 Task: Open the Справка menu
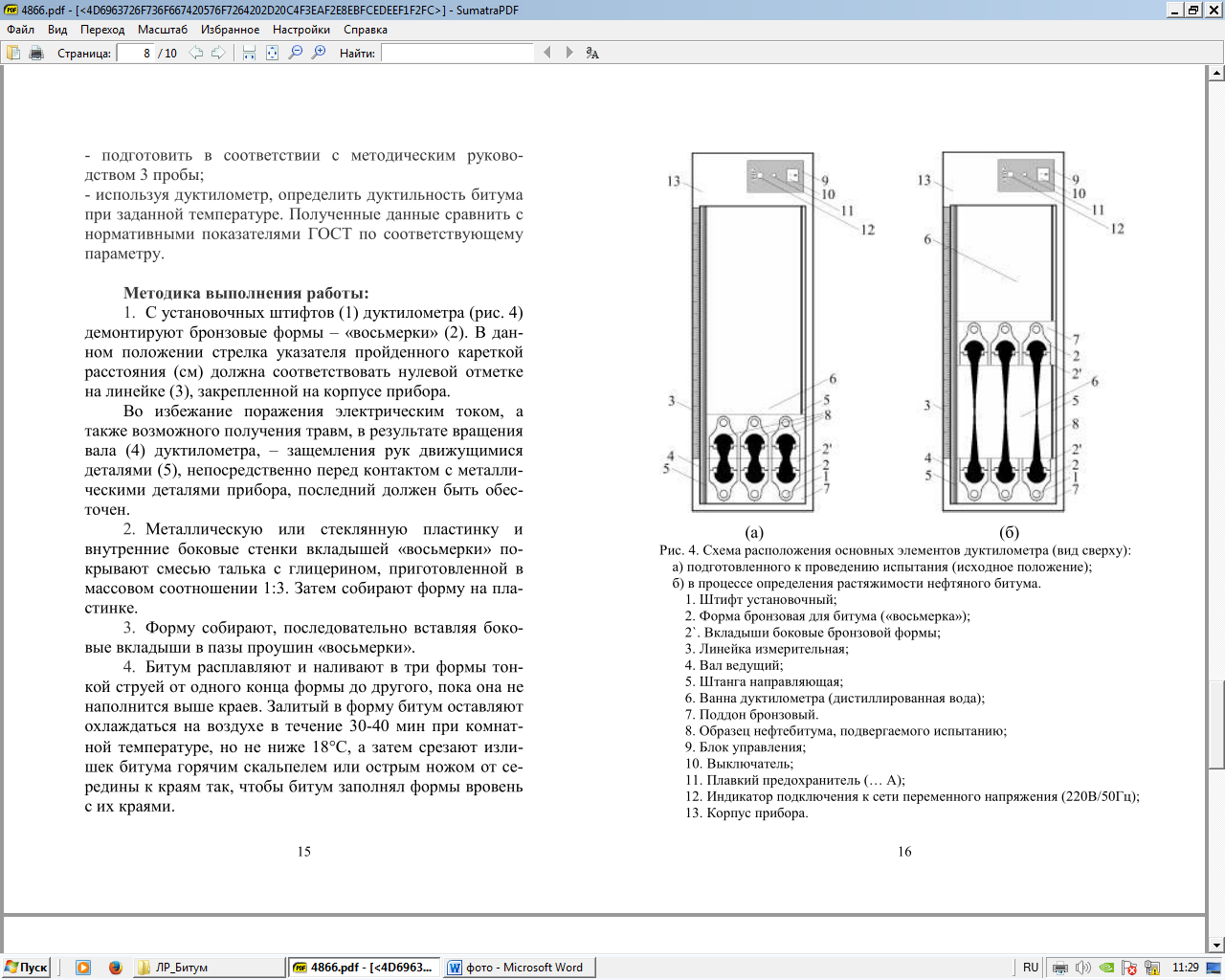366,30
